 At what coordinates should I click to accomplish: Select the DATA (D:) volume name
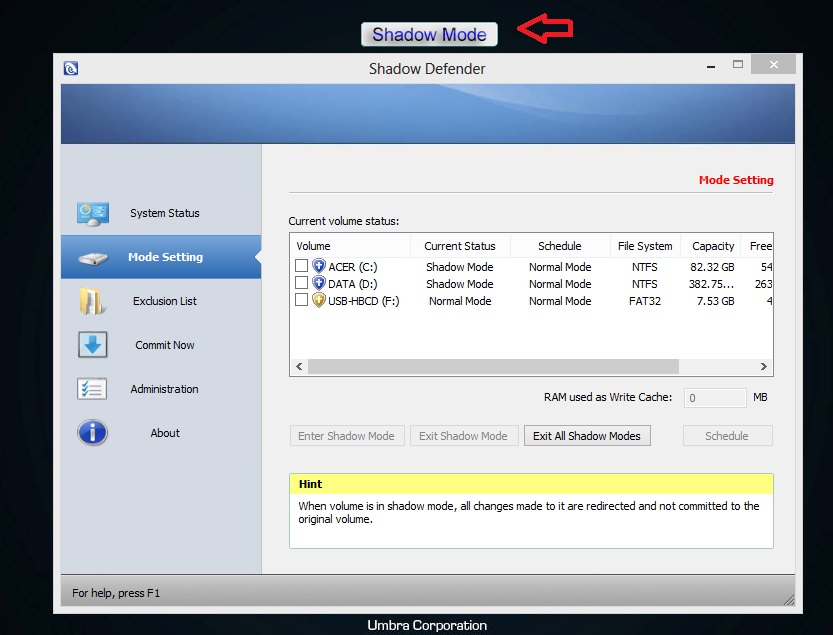353,284
